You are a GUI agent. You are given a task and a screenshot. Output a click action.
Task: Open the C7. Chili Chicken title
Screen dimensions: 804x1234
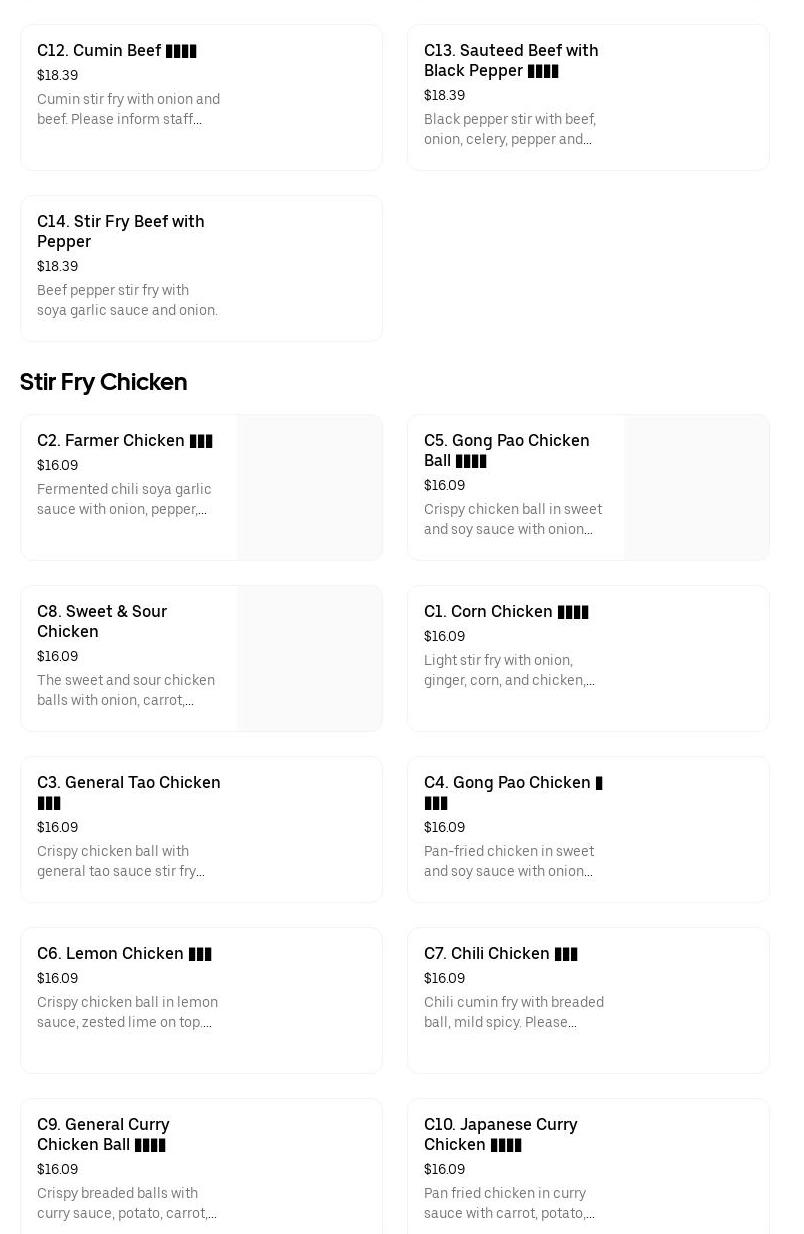(500, 954)
